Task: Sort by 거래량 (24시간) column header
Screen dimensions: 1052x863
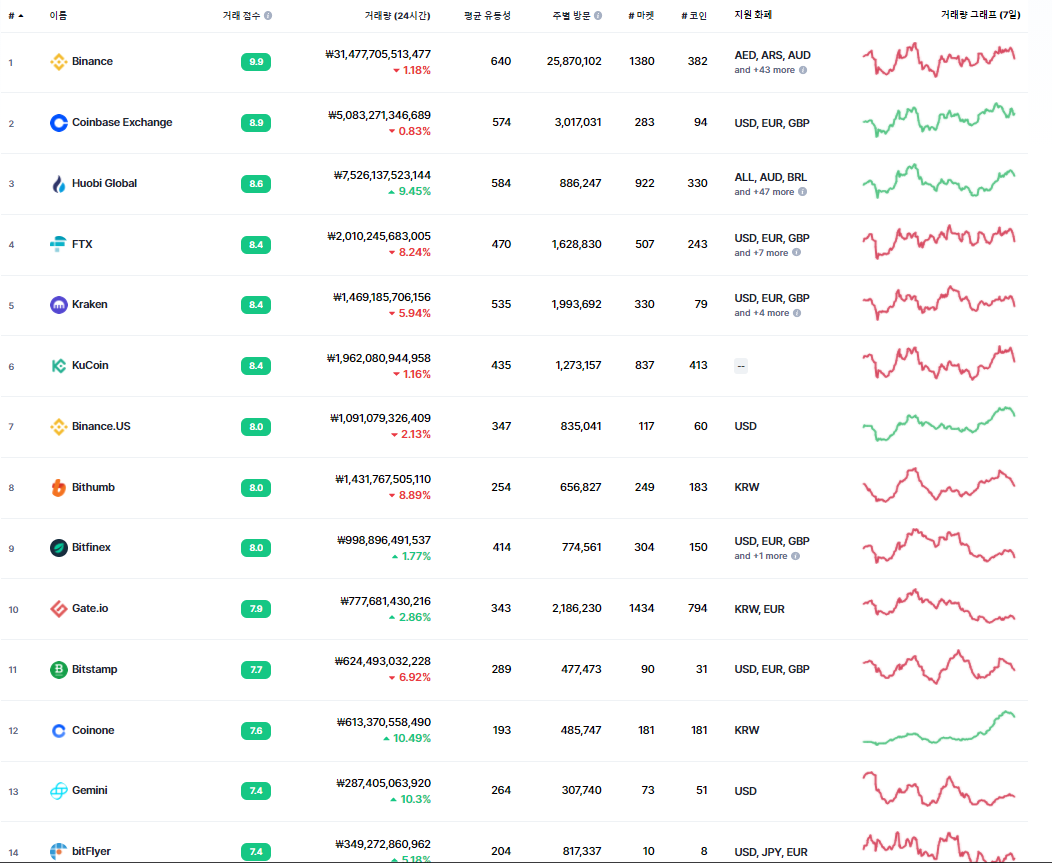Action: 397,15
